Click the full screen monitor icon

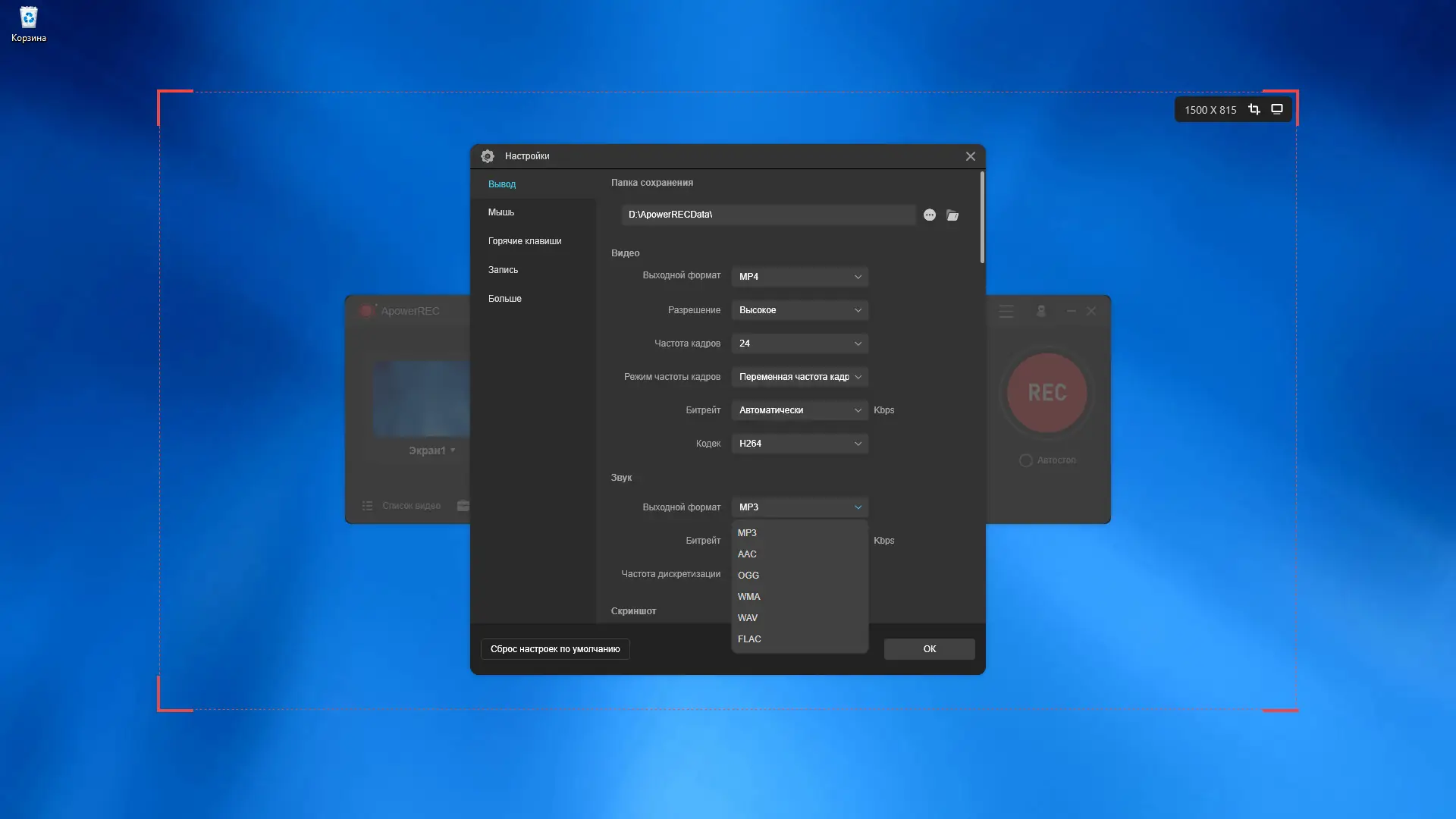1277,109
